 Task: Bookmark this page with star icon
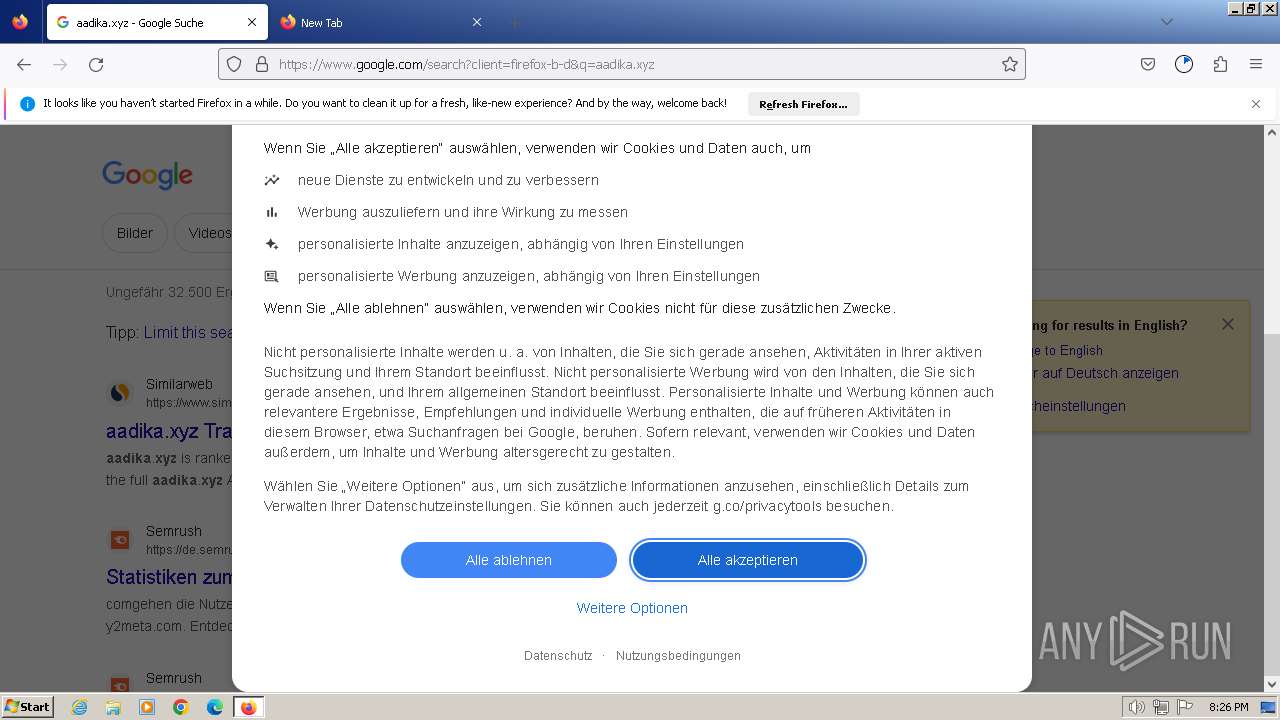point(1010,64)
